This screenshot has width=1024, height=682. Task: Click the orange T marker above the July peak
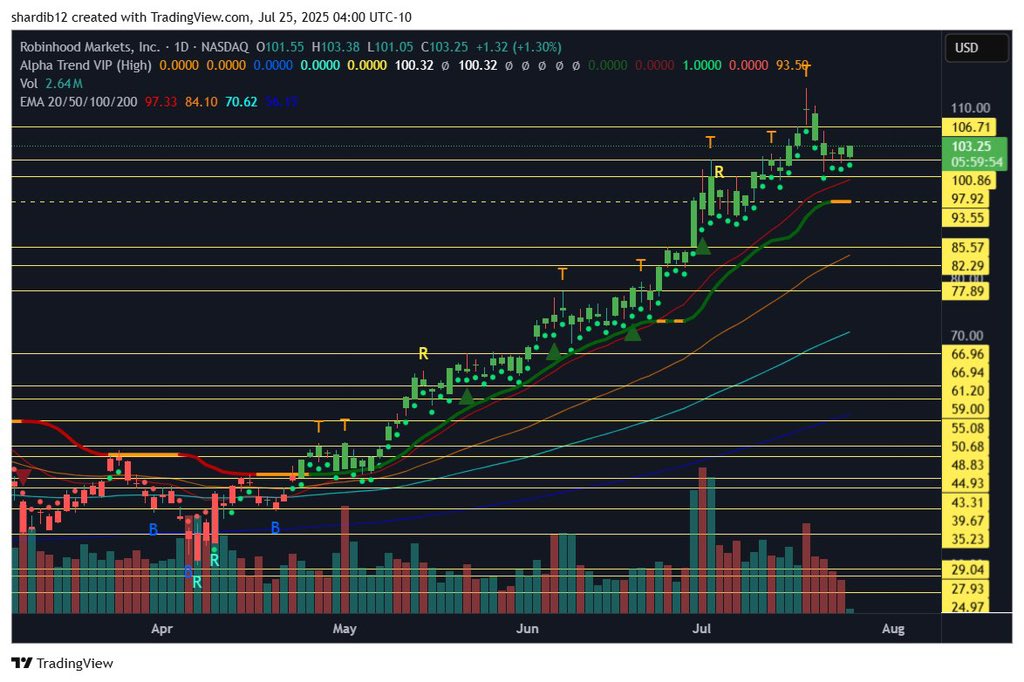tap(807, 71)
